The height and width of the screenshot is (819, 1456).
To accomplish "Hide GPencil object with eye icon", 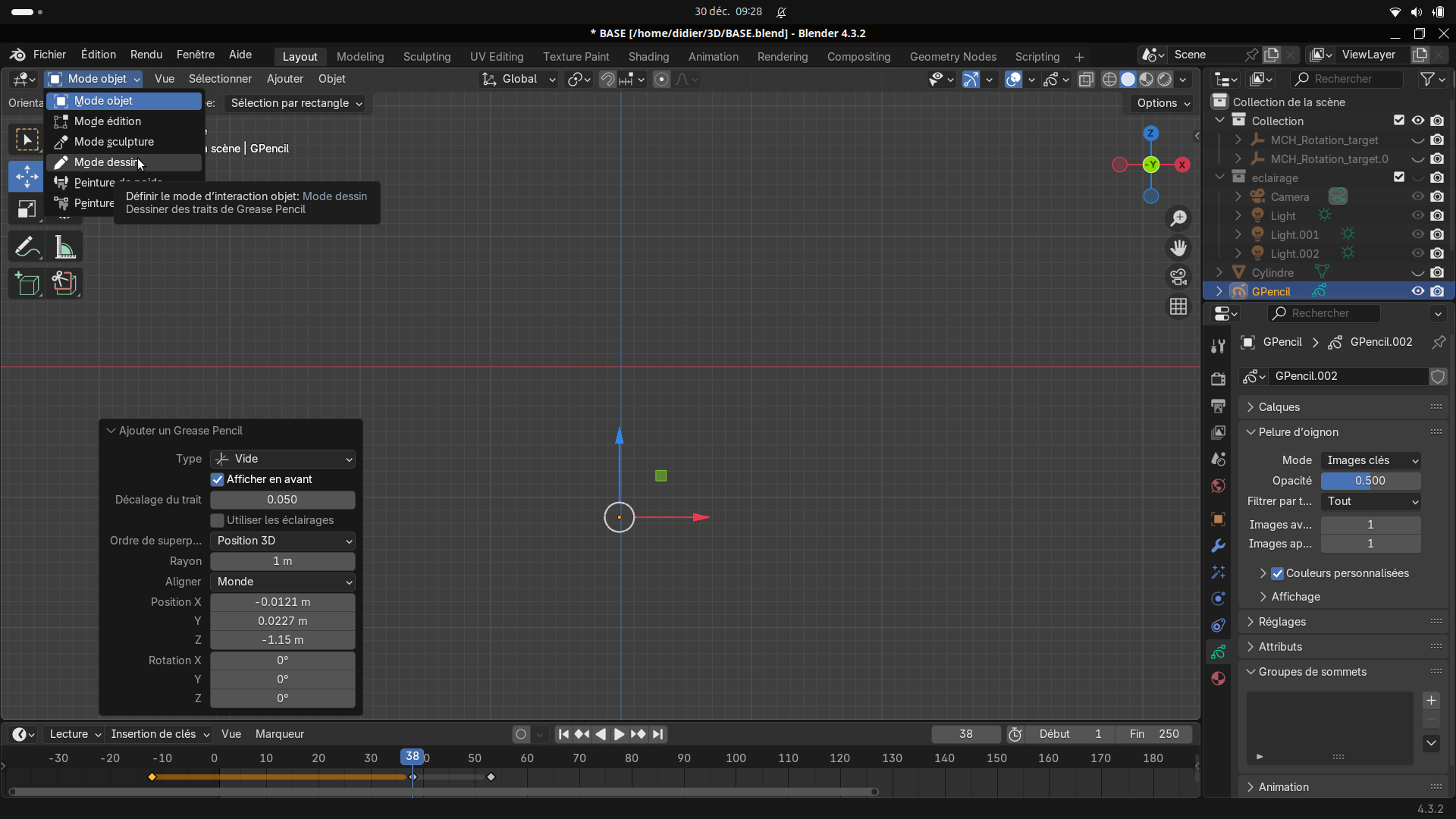I will pos(1417,291).
